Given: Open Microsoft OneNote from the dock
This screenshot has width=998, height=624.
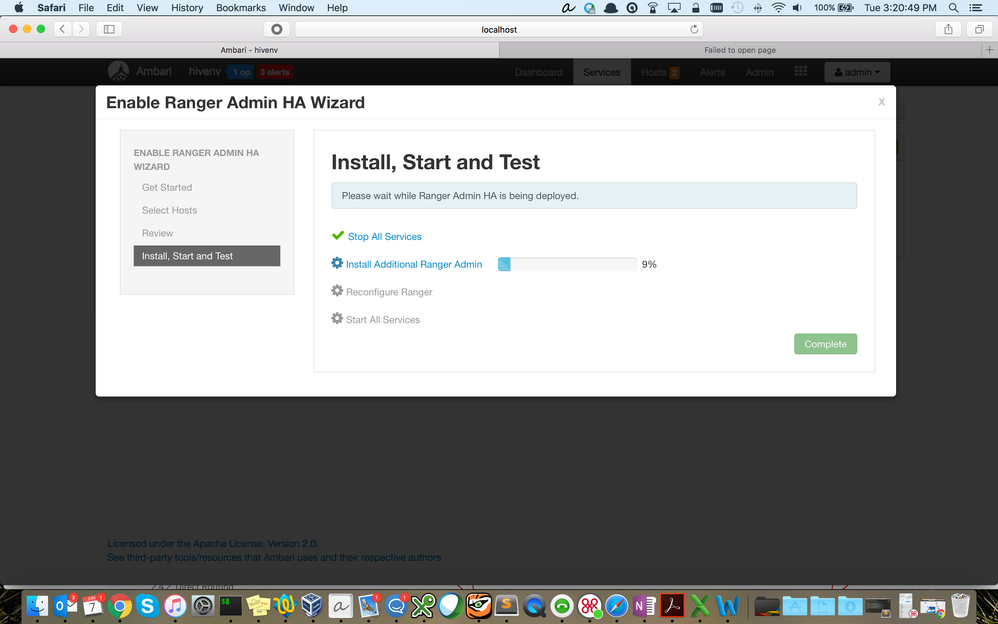Looking at the screenshot, I should click(643, 605).
